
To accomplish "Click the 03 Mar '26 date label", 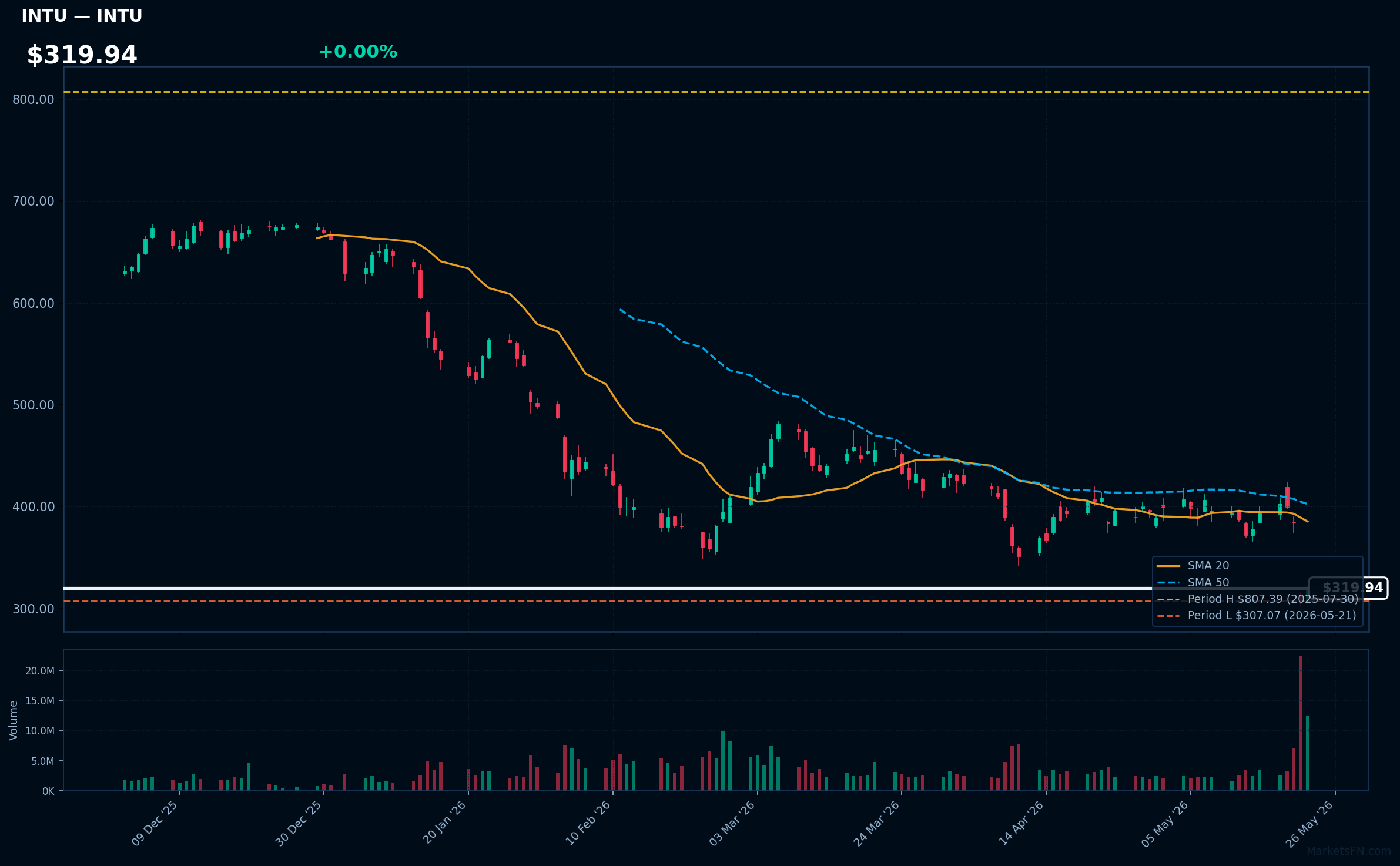I will pyautogui.click(x=732, y=823).
